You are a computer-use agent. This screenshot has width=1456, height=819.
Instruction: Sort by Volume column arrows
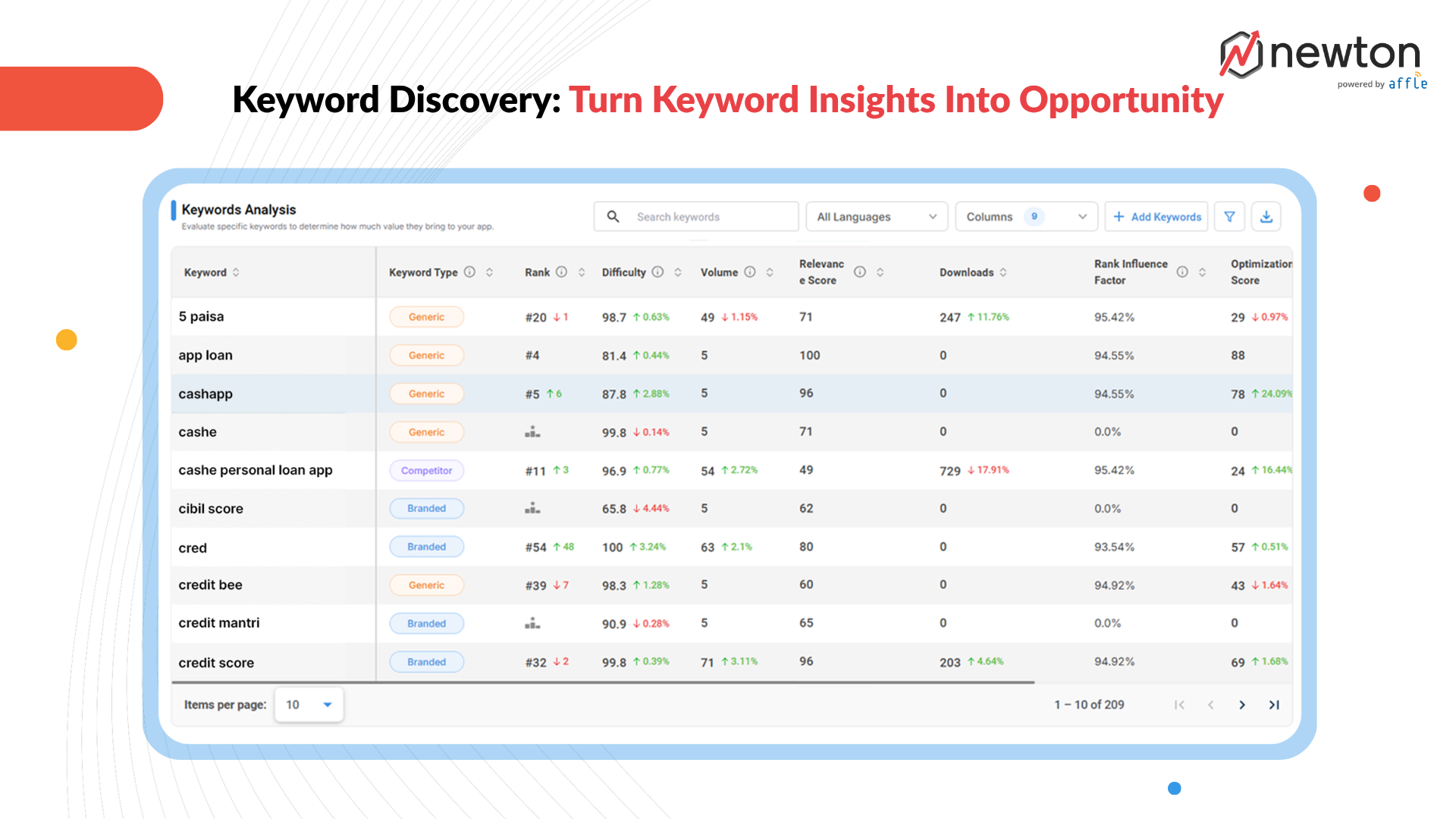[x=770, y=272]
